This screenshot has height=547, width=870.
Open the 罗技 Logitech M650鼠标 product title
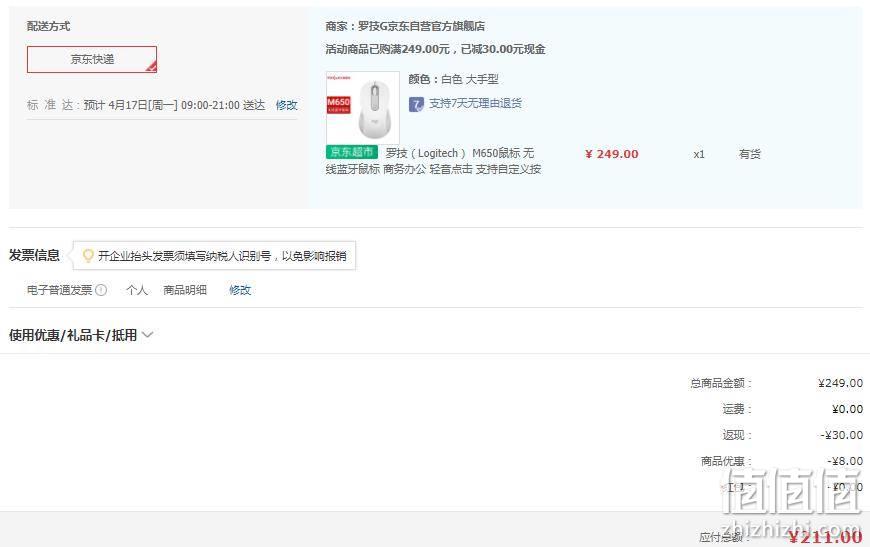click(433, 161)
